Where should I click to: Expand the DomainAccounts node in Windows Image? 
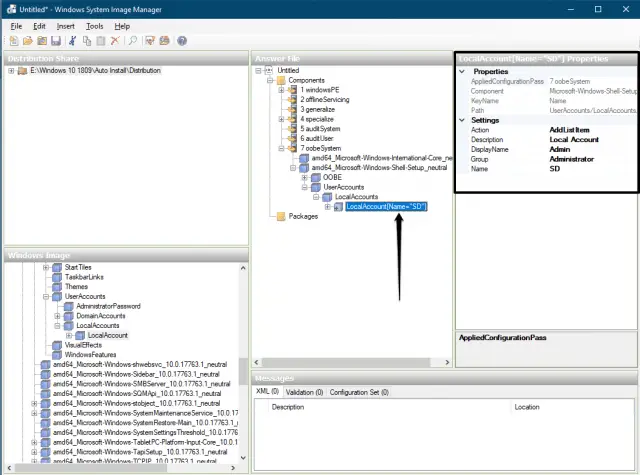[x=57, y=315]
